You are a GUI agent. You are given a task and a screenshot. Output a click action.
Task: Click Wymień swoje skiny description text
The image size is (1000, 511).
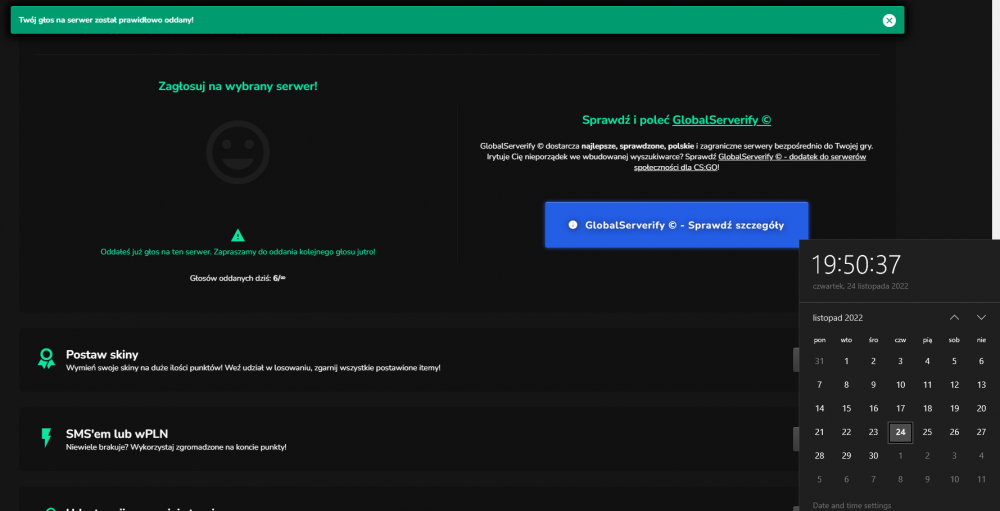pyautogui.click(x=253, y=368)
